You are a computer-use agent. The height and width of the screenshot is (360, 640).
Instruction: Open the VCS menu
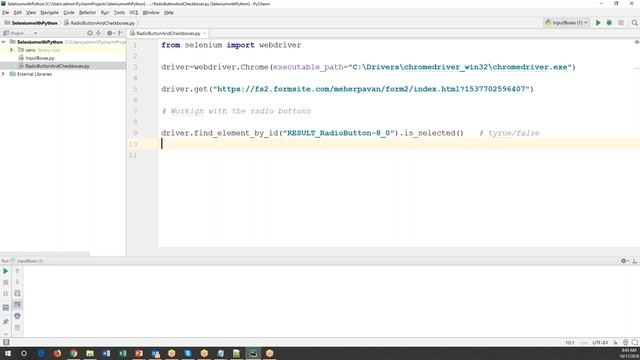(x=133, y=13)
